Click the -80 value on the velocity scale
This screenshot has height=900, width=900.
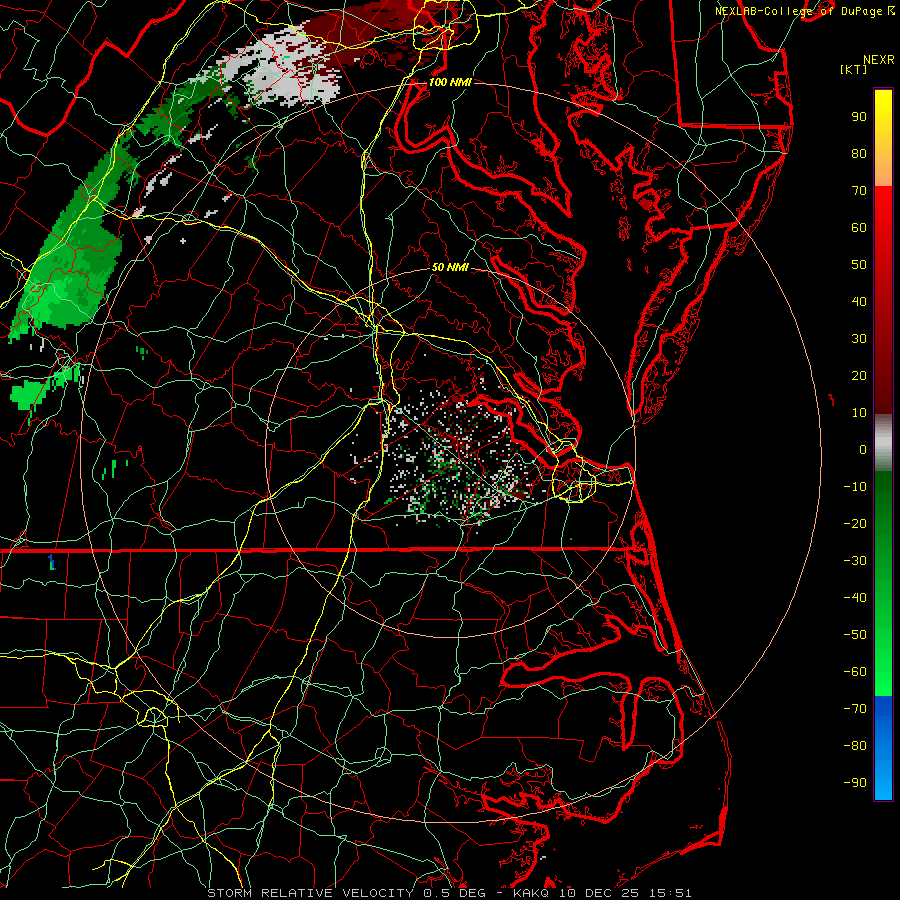[855, 746]
